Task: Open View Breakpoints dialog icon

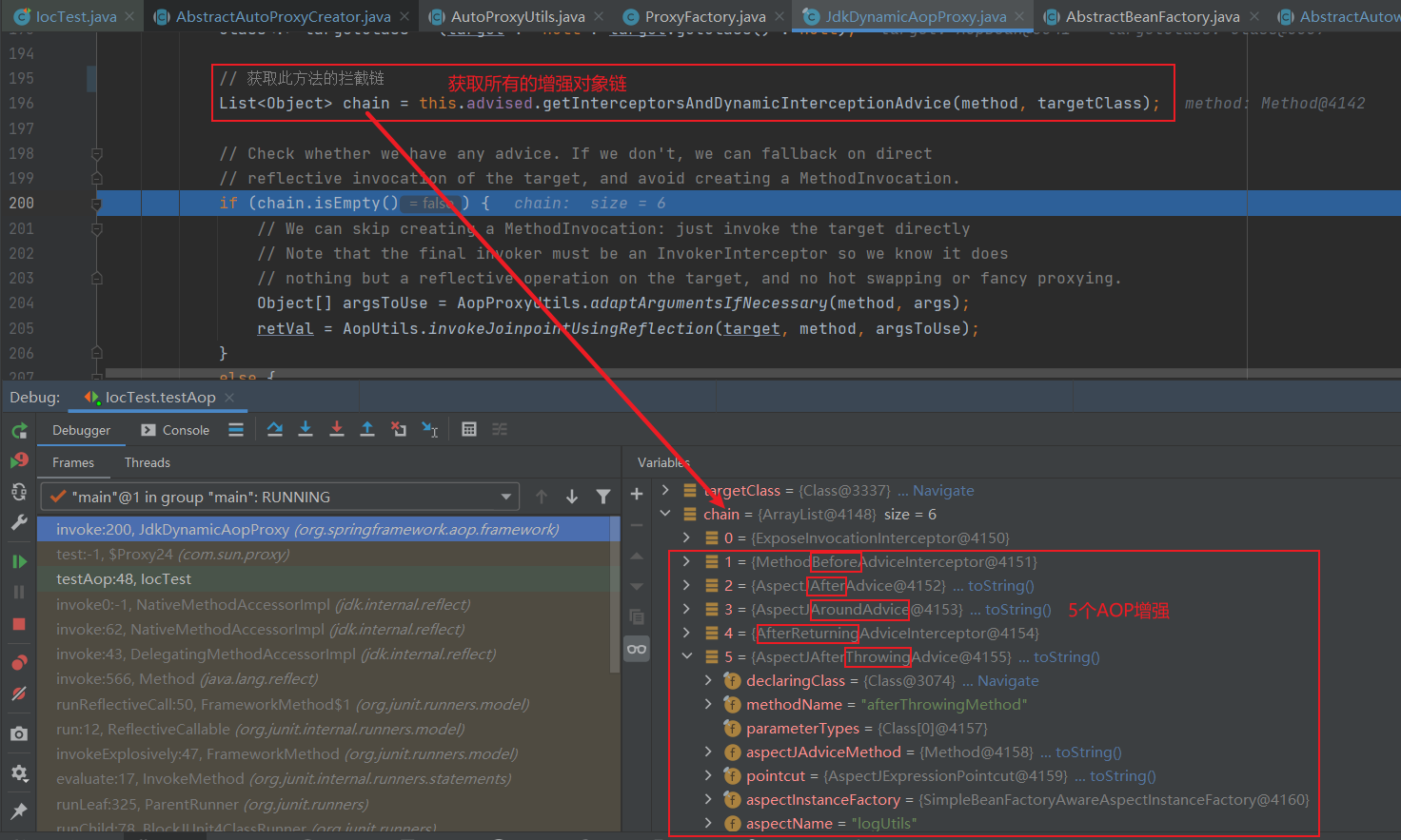Action: [x=19, y=663]
